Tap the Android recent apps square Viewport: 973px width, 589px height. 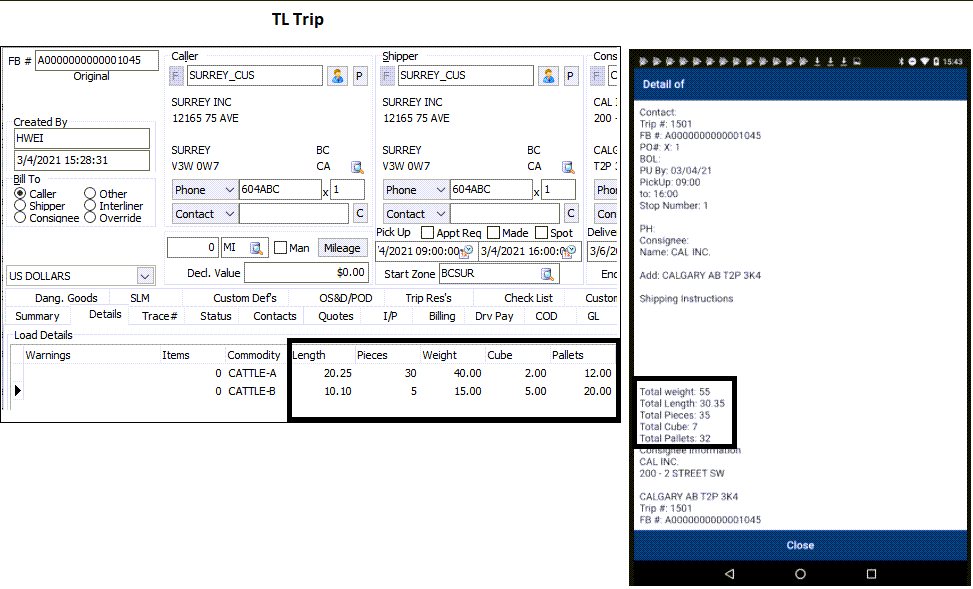click(x=871, y=574)
